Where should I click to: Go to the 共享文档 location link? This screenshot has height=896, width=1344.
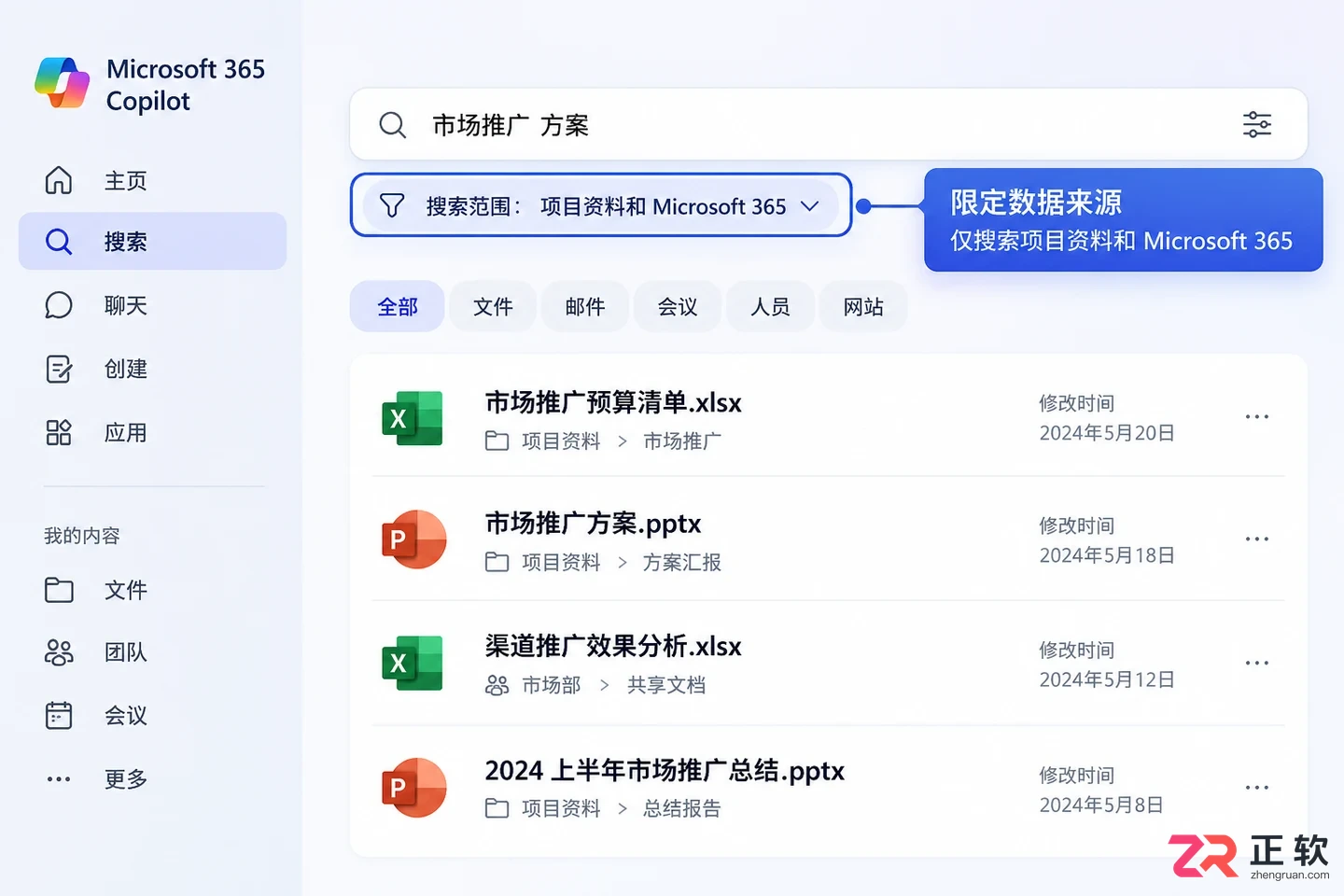pyautogui.click(x=666, y=685)
